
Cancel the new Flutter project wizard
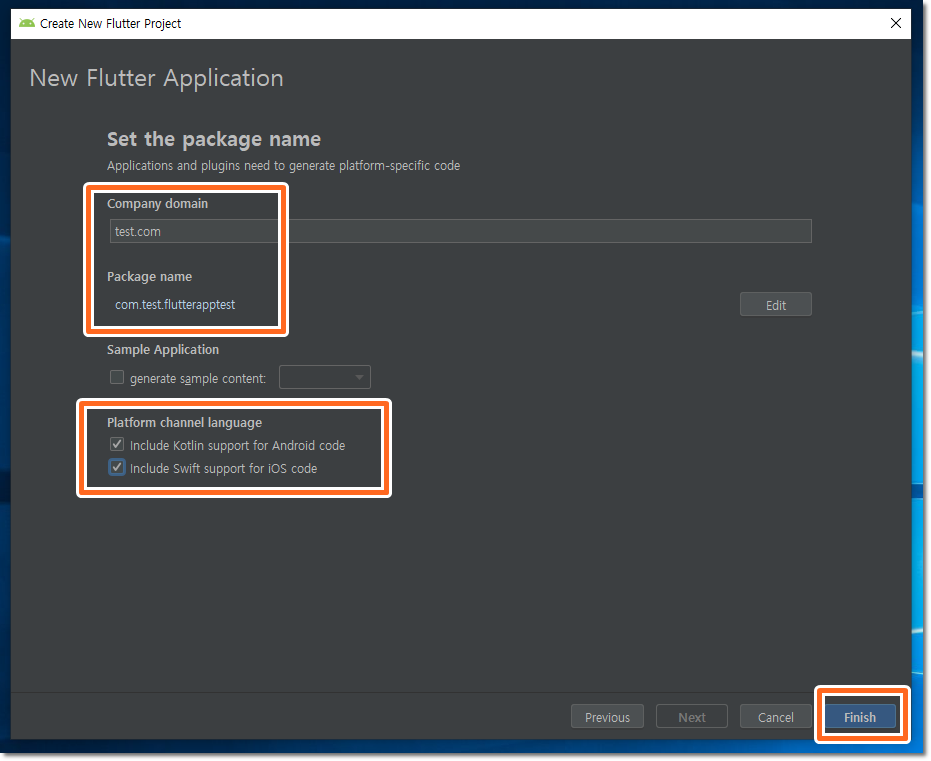[775, 717]
